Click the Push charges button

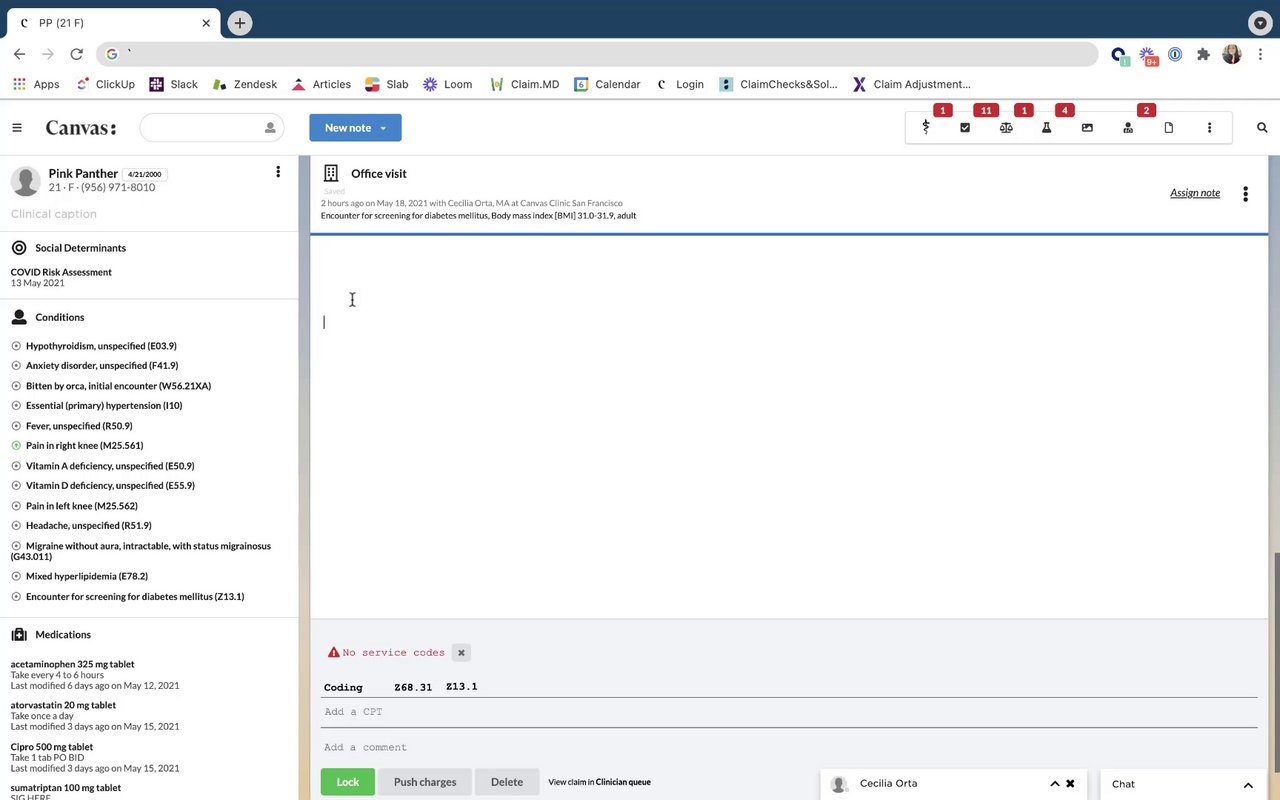tap(425, 782)
